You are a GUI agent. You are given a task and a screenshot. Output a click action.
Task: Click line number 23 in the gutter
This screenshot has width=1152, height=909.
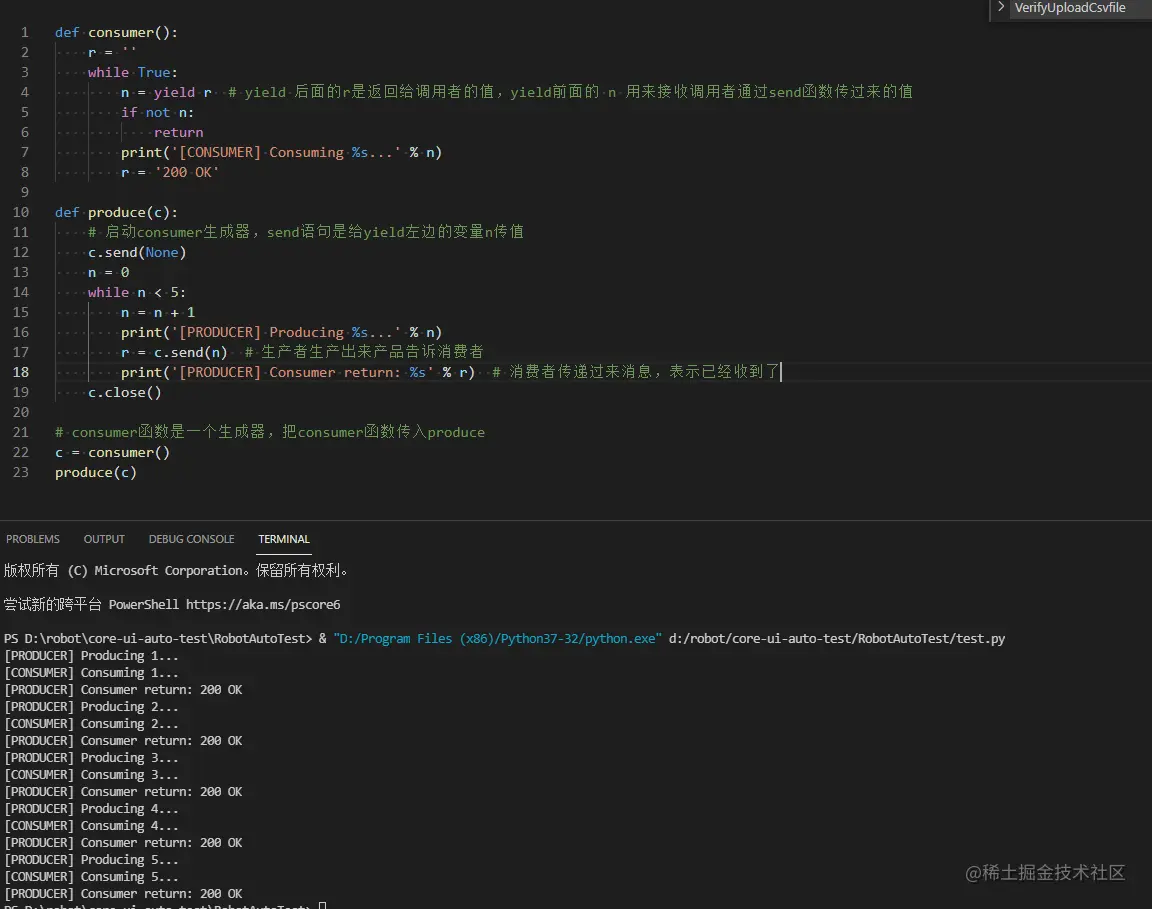point(21,473)
